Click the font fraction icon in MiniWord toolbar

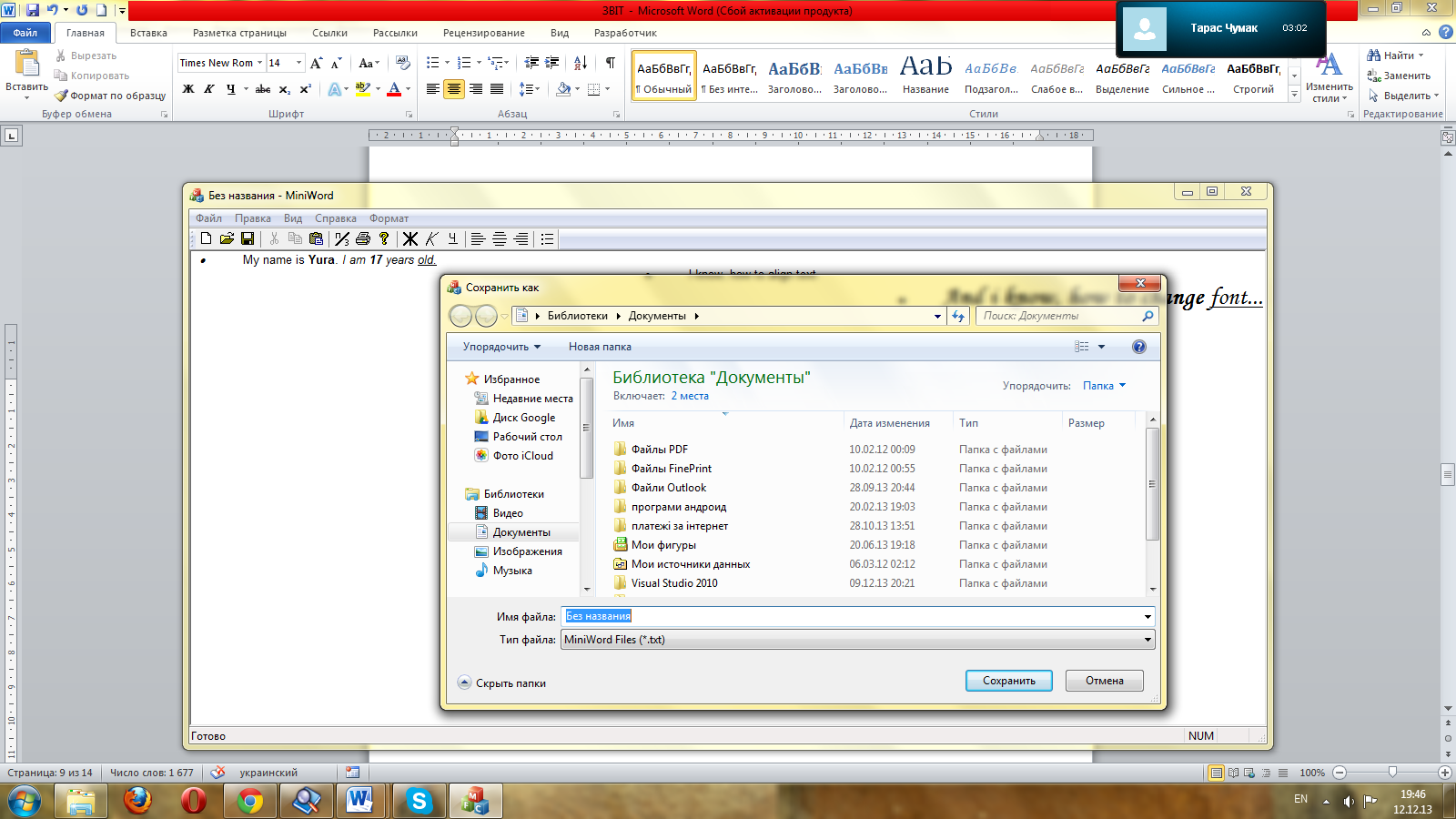[342, 238]
